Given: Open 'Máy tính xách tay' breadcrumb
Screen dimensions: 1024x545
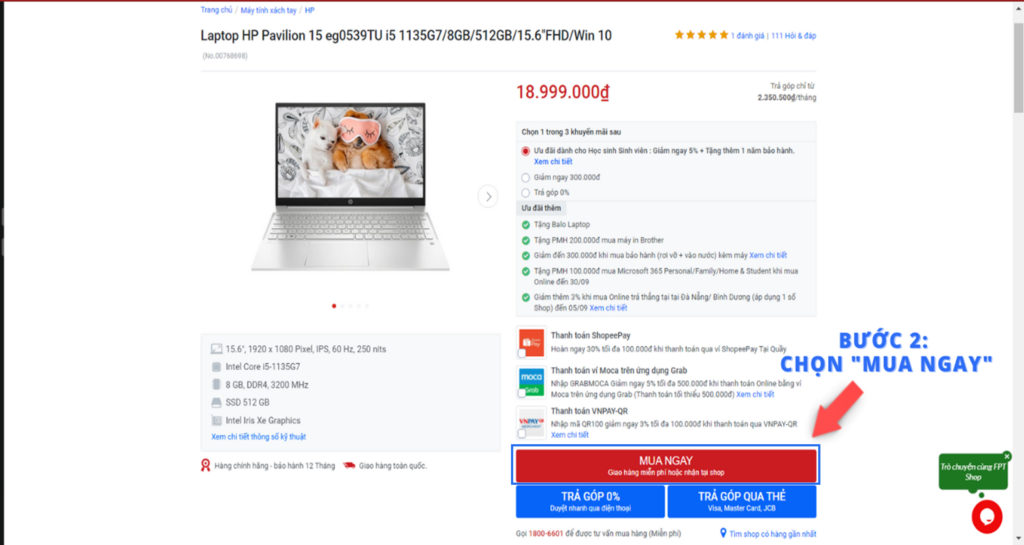Looking at the screenshot, I should [x=268, y=10].
